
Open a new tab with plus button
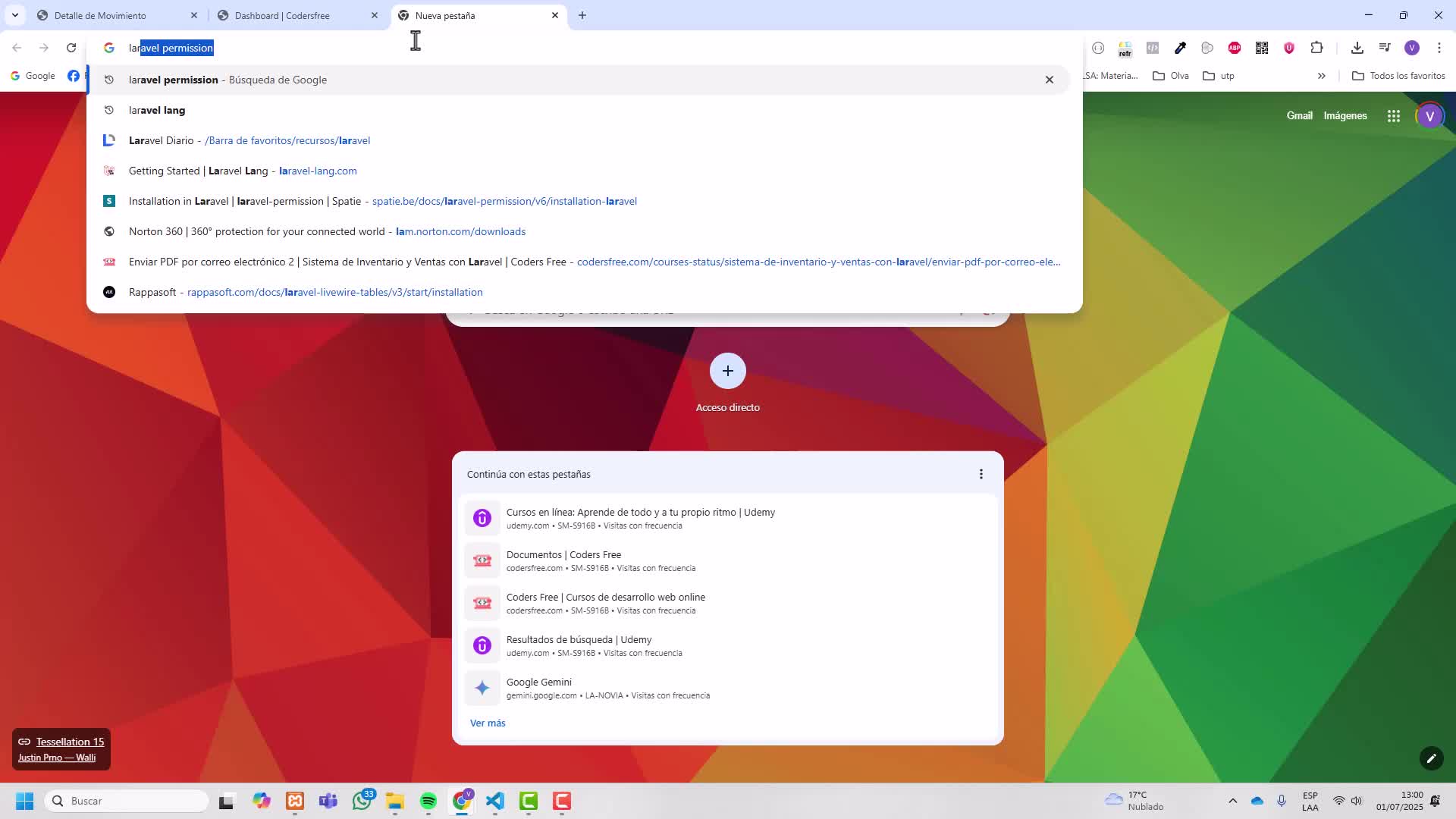pyautogui.click(x=582, y=15)
